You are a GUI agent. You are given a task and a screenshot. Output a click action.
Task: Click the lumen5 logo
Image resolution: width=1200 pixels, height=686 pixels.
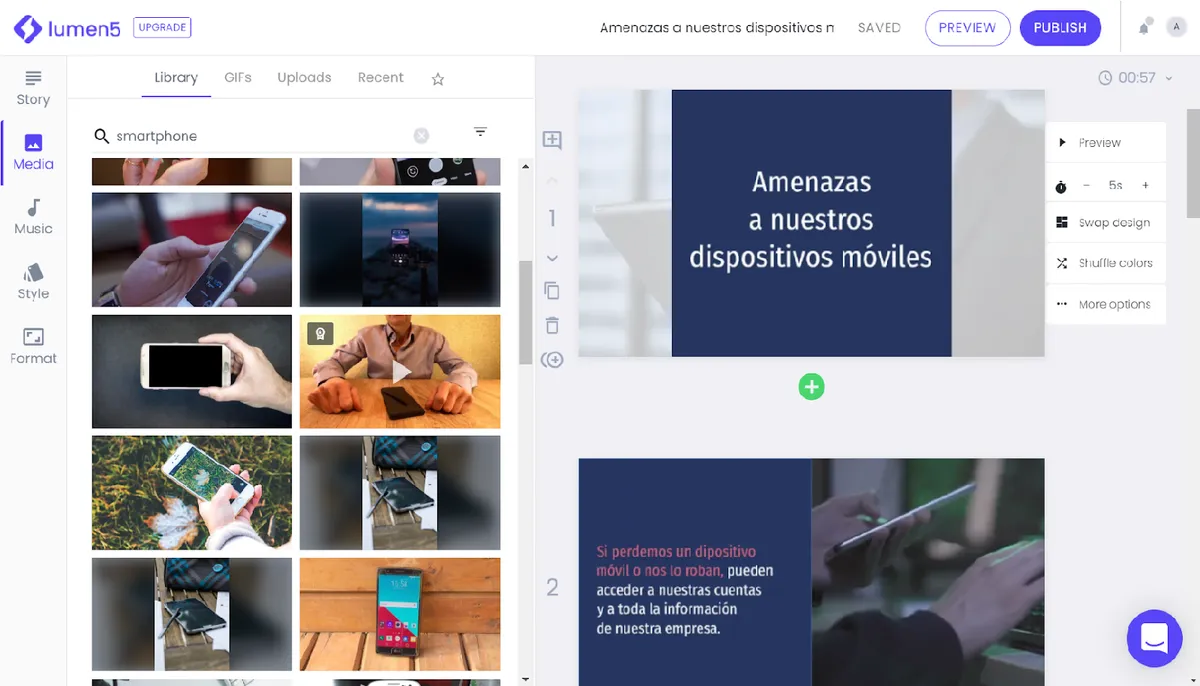pyautogui.click(x=66, y=28)
